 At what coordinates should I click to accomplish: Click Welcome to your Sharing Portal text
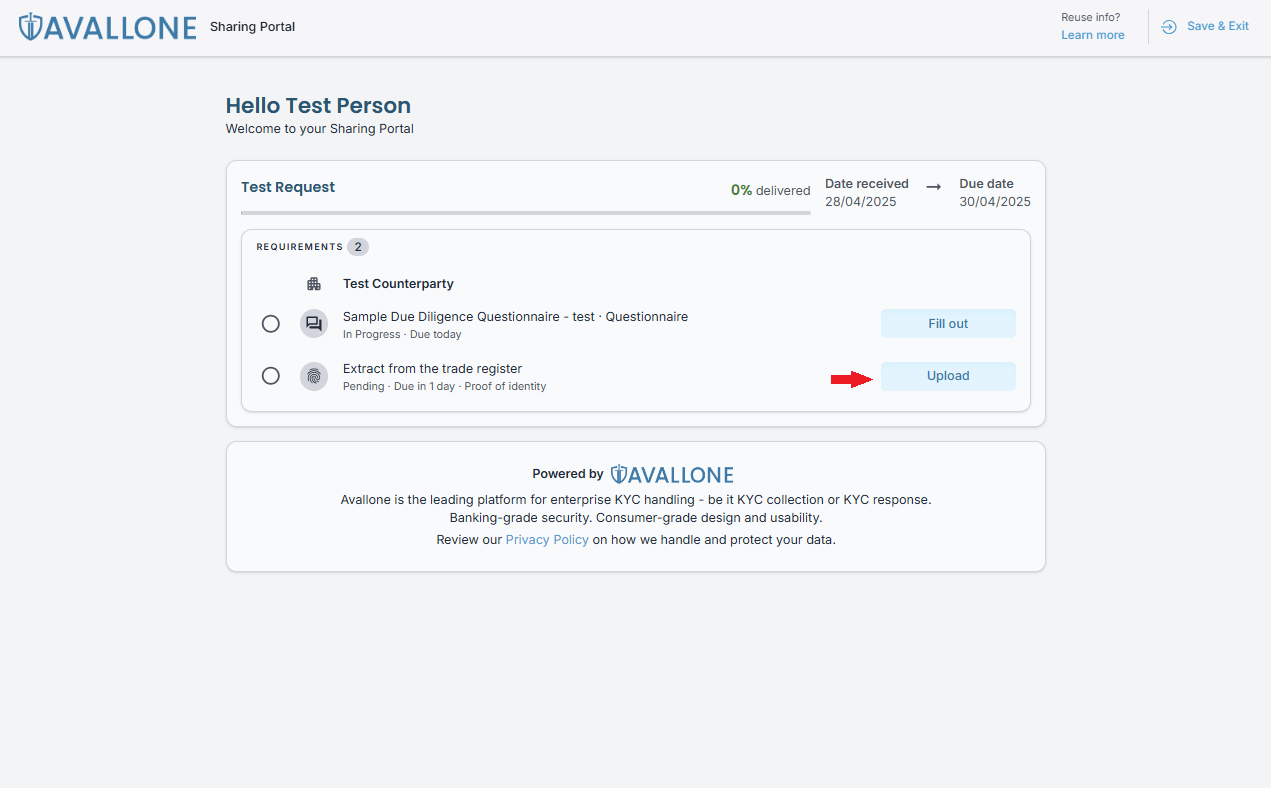click(x=320, y=129)
